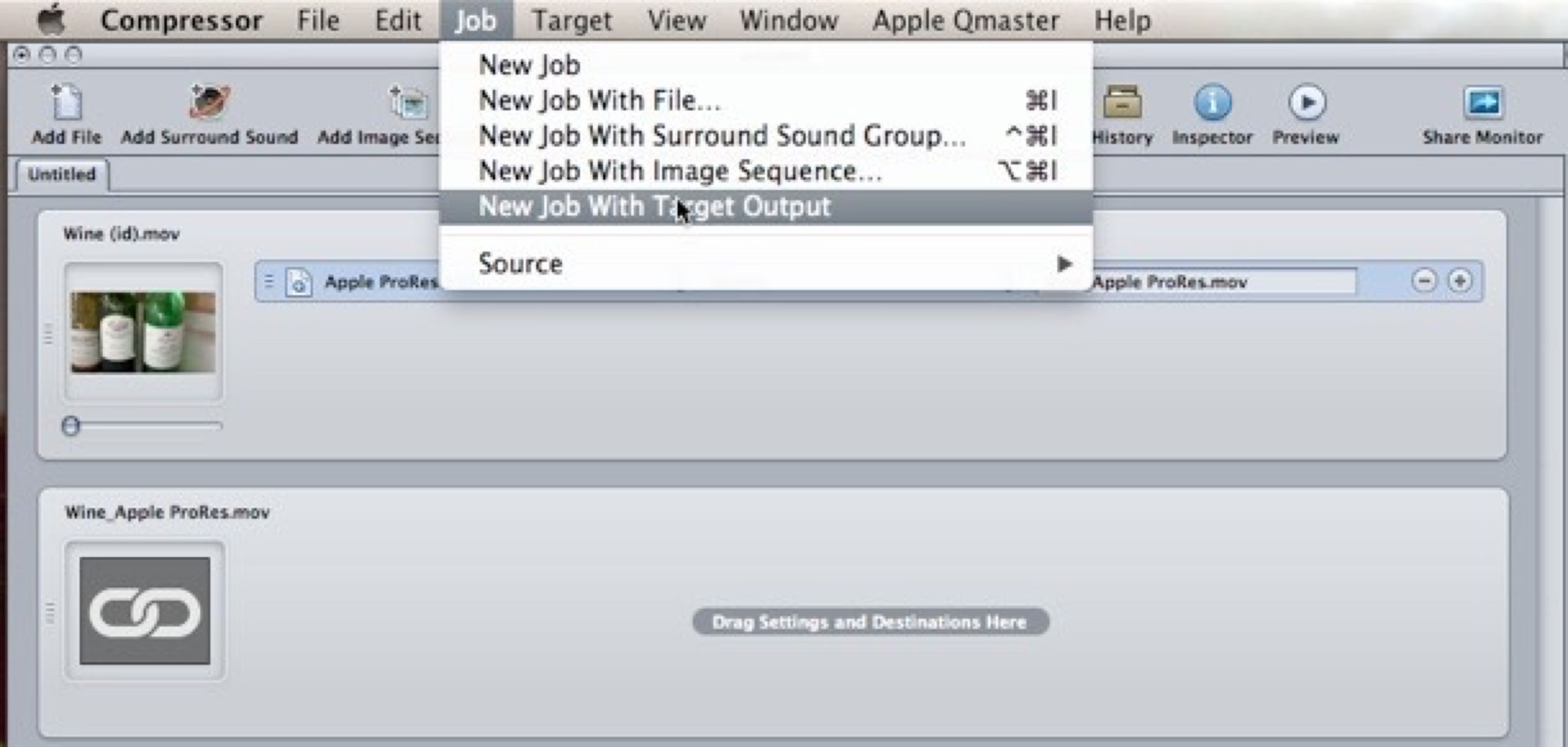The height and width of the screenshot is (747, 1568).
Task: Remove target with the minus button
Action: 1423,281
